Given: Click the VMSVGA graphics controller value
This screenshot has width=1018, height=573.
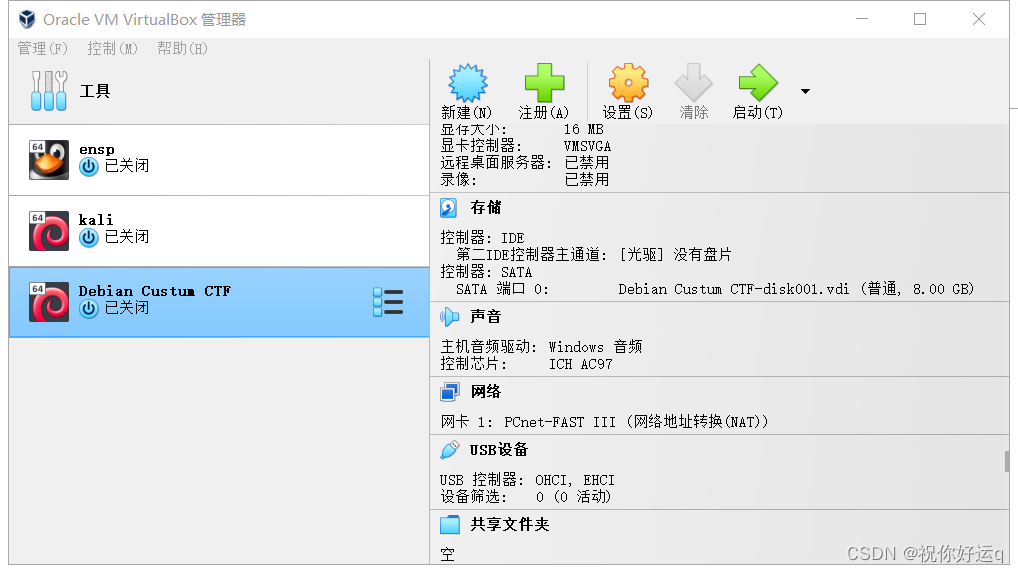Looking at the screenshot, I should click(x=588, y=146).
